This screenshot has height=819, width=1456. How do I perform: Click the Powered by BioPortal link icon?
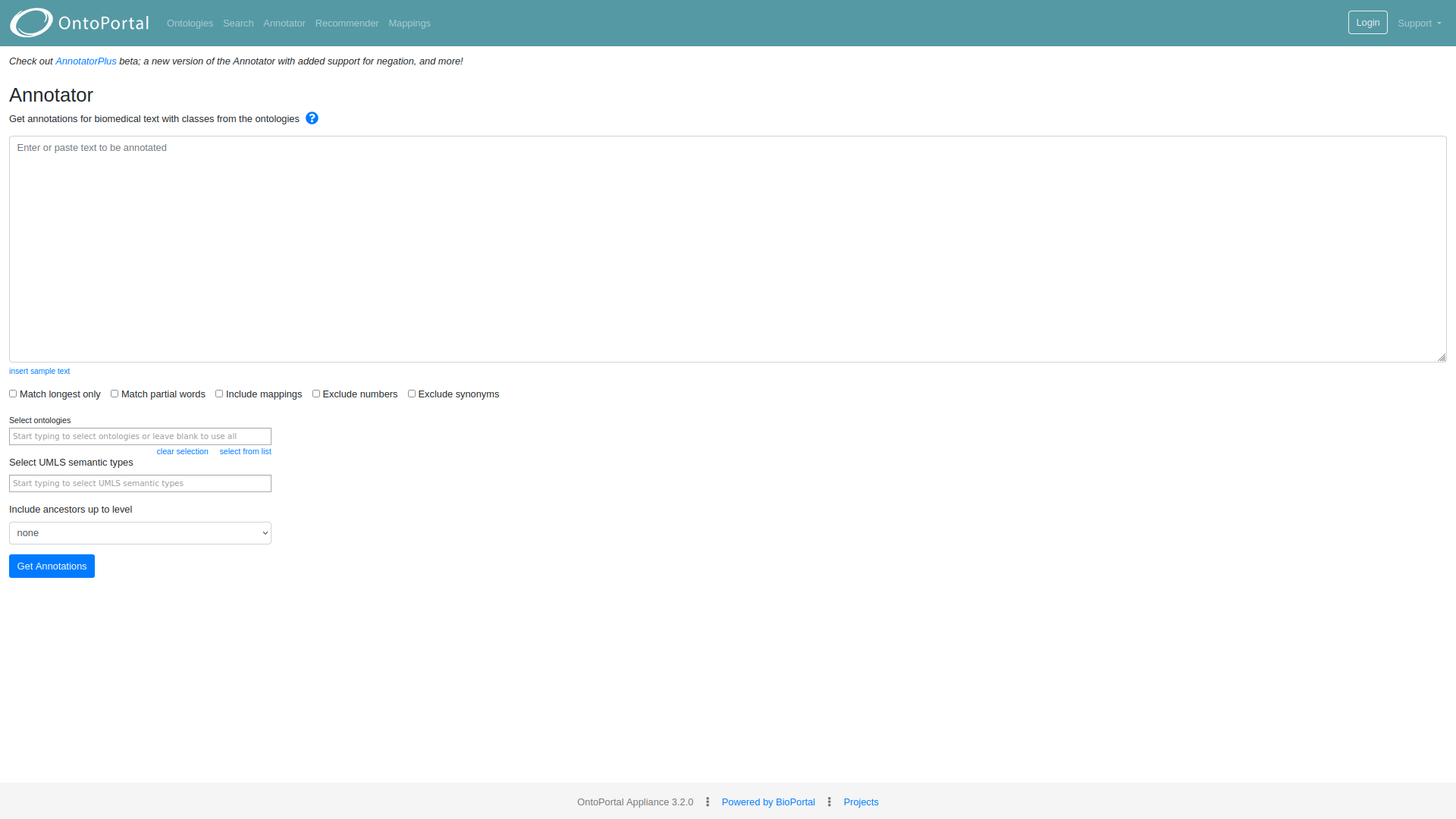pos(768,802)
